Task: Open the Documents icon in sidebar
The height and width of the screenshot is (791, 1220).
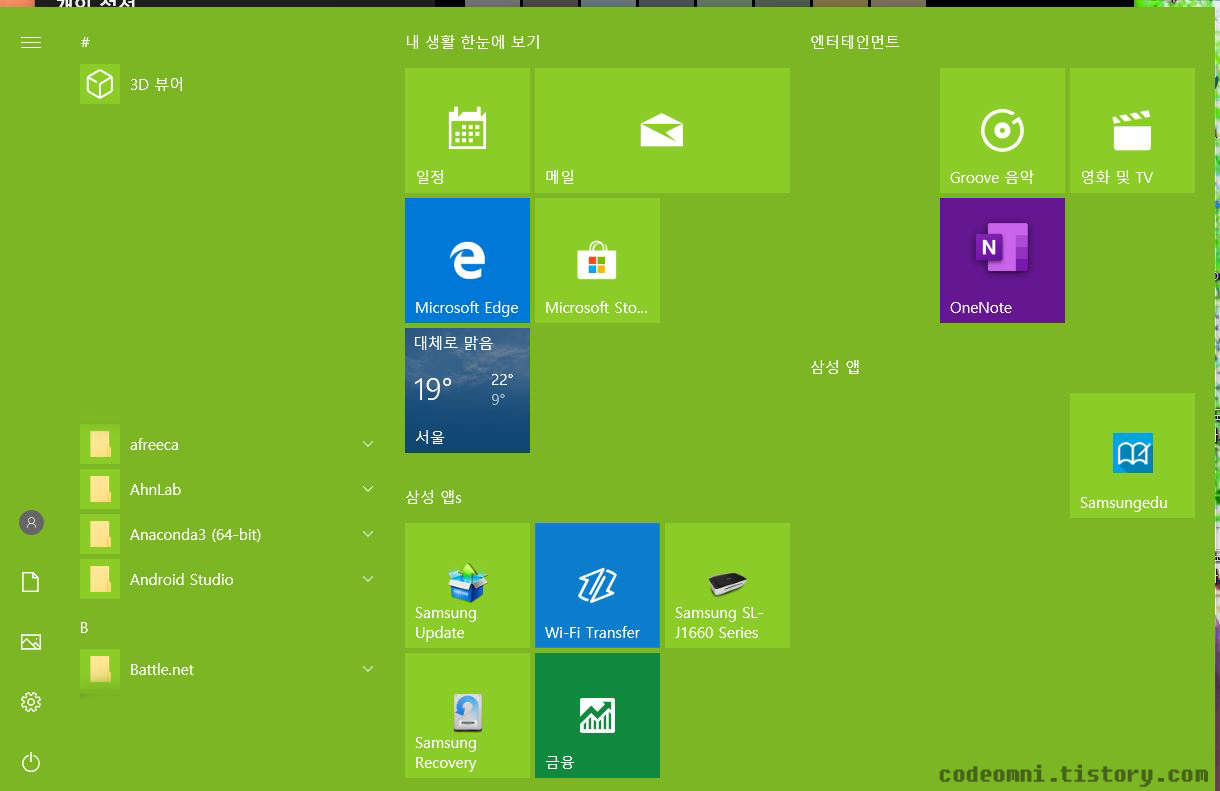Action: (x=31, y=582)
